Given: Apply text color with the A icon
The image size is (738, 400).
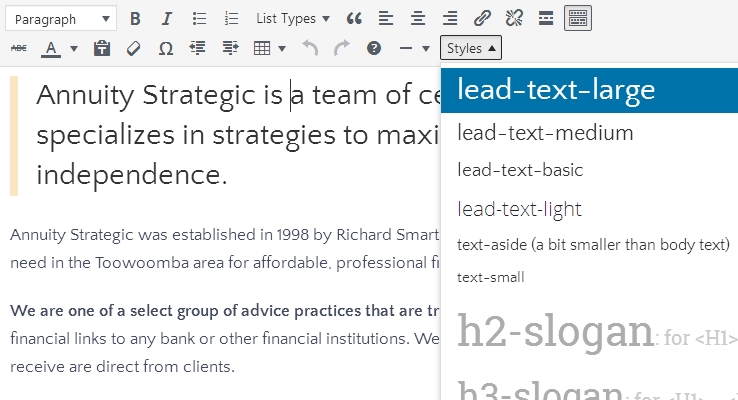Looking at the screenshot, I should [x=51, y=48].
